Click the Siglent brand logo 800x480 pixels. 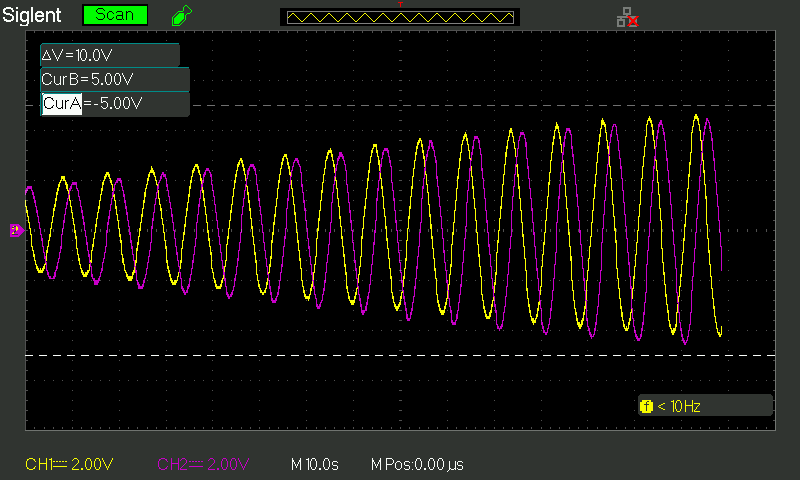pos(32,15)
